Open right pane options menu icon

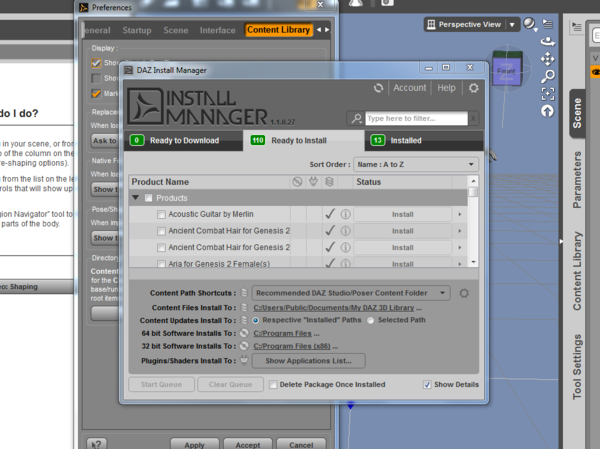click(576, 27)
